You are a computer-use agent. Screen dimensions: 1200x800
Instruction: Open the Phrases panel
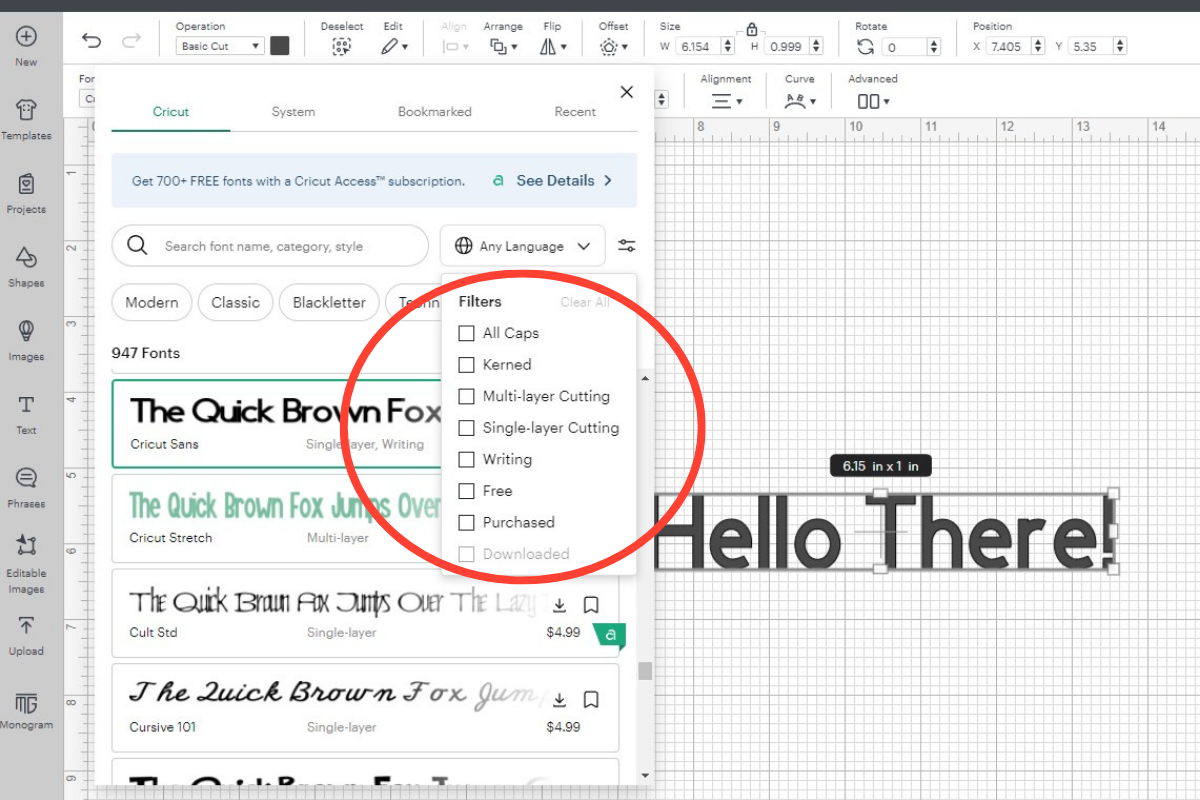pyautogui.click(x=26, y=478)
